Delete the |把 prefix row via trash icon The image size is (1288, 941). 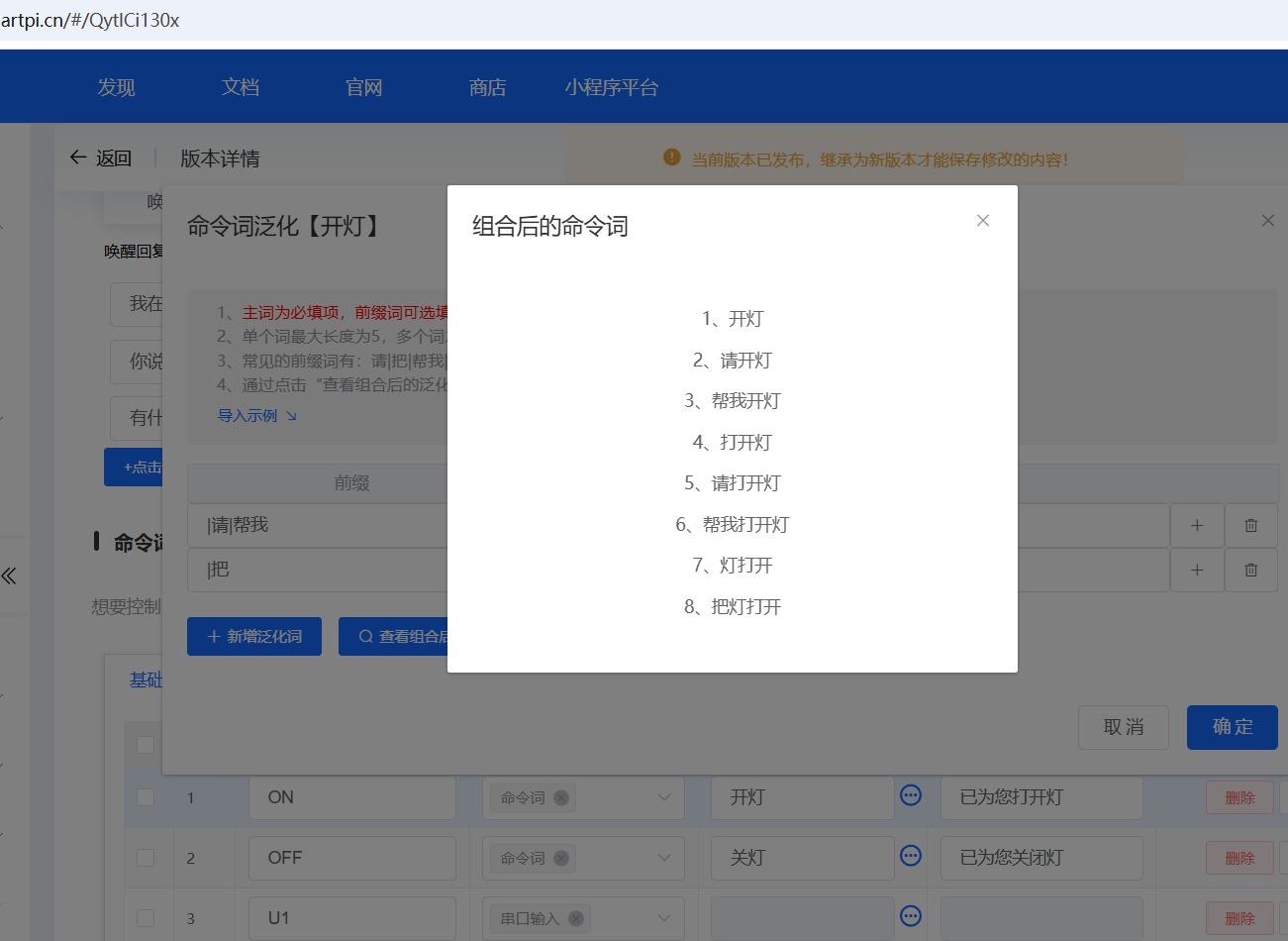tap(1250, 570)
